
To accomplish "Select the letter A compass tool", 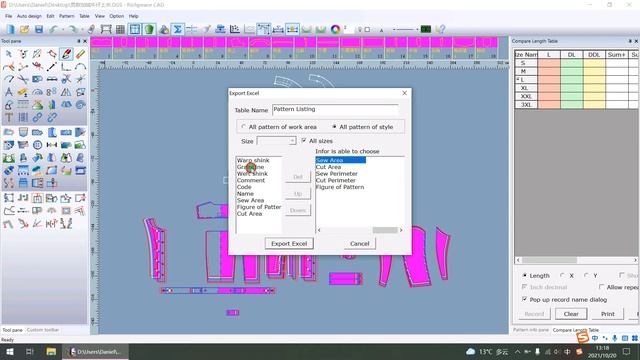I will click(x=9, y=92).
